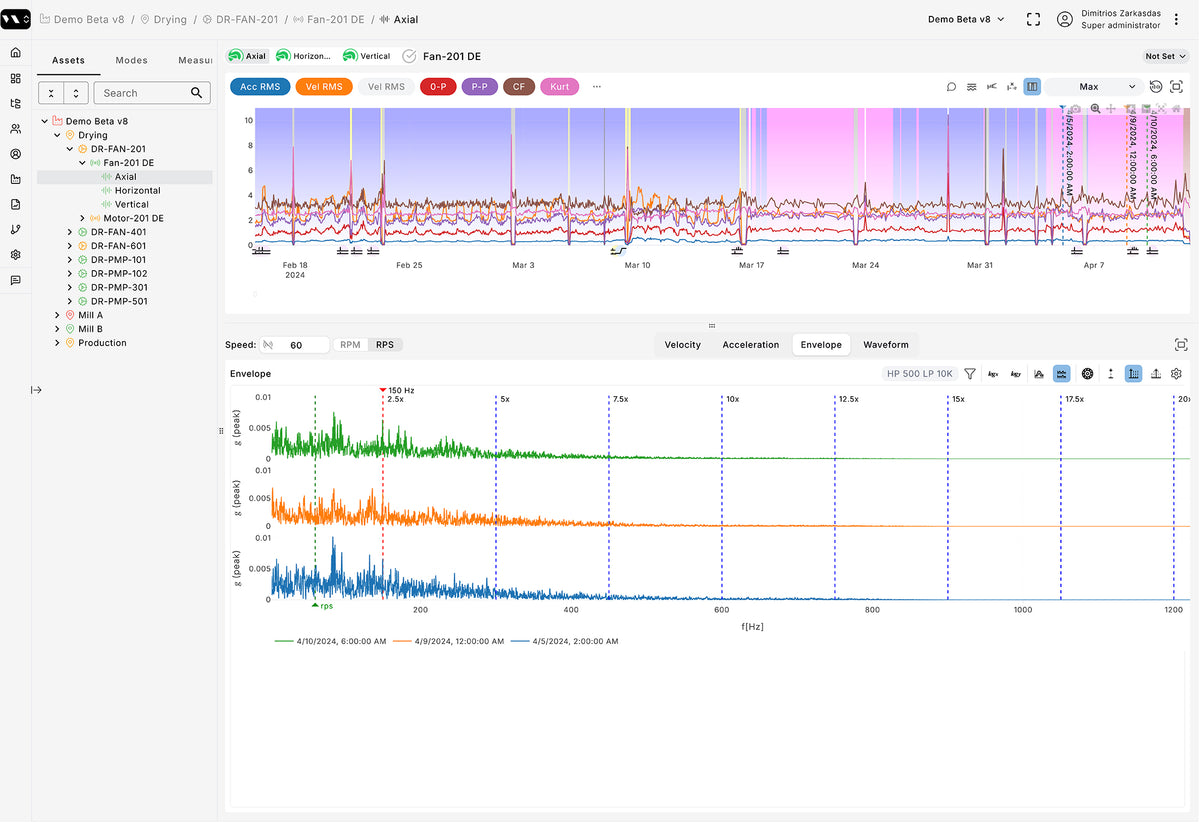The width and height of the screenshot is (1200, 823).
Task: Toggle the harmonic cursors icon
Action: [x=1133, y=374]
